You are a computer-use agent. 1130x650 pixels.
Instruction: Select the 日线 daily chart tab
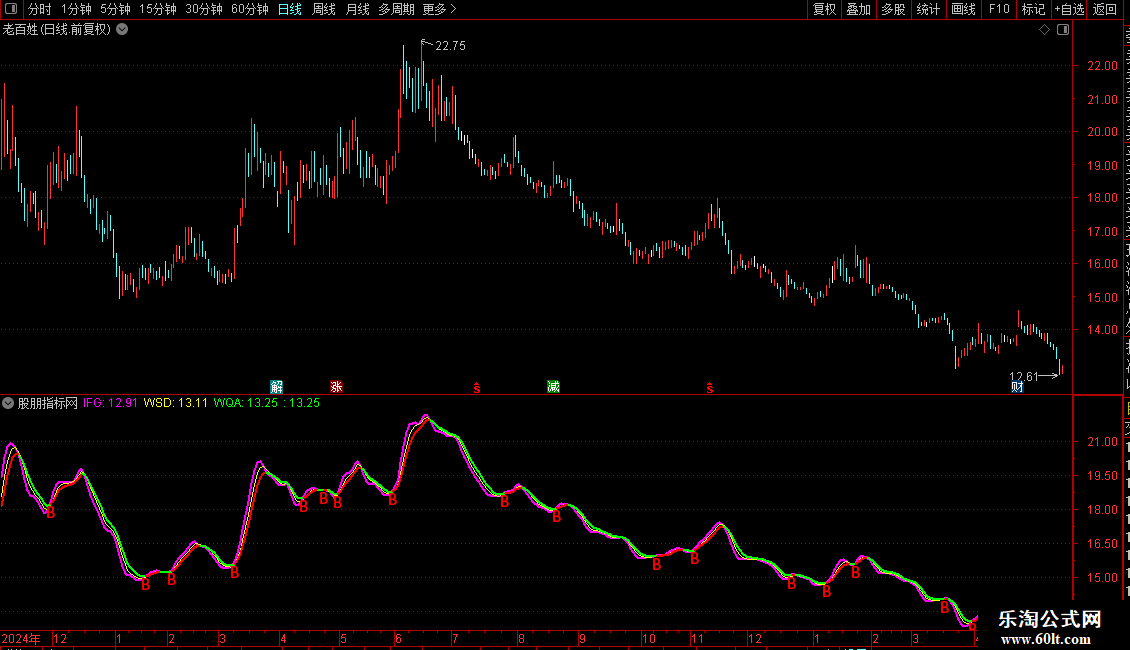(x=290, y=9)
